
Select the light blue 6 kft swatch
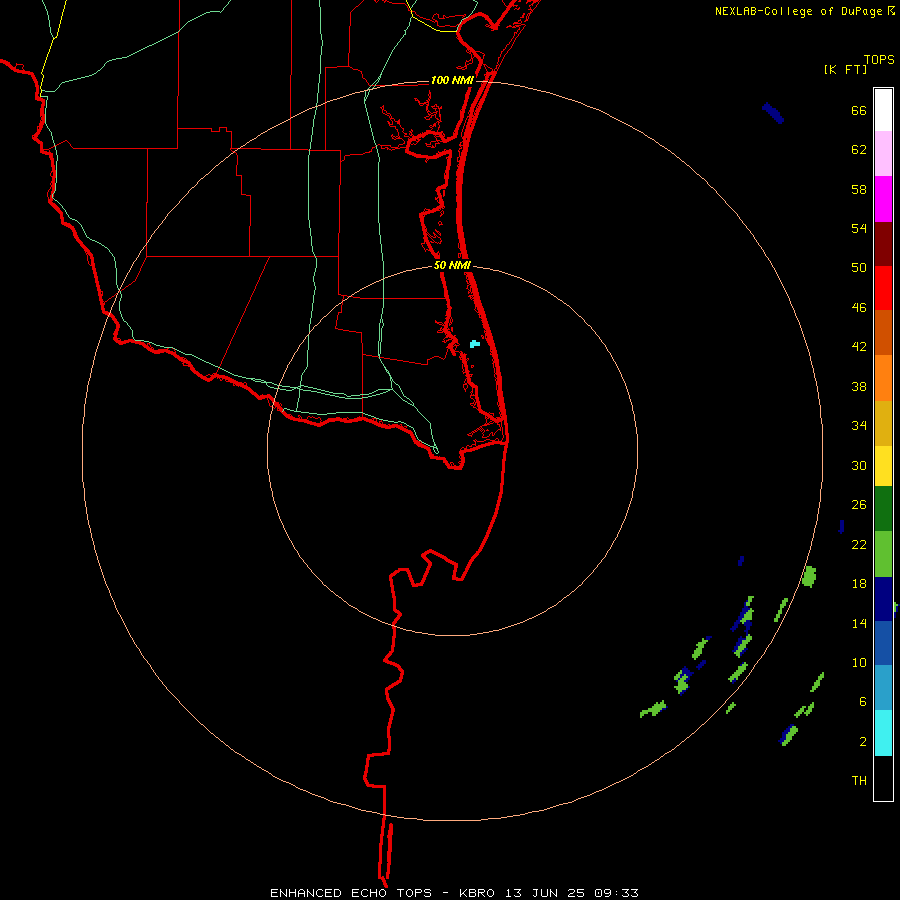[x=883, y=687]
